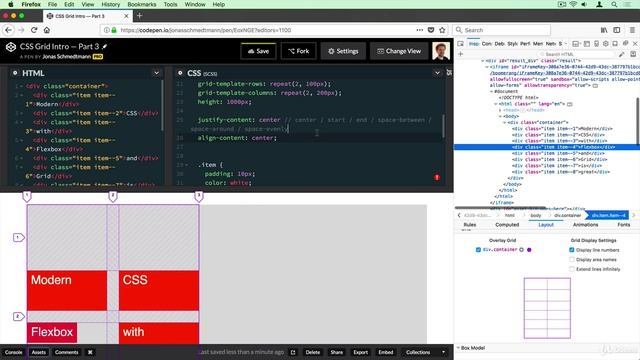Open the Fonts panel tab
The width and height of the screenshot is (640, 360).
[x=623, y=225]
